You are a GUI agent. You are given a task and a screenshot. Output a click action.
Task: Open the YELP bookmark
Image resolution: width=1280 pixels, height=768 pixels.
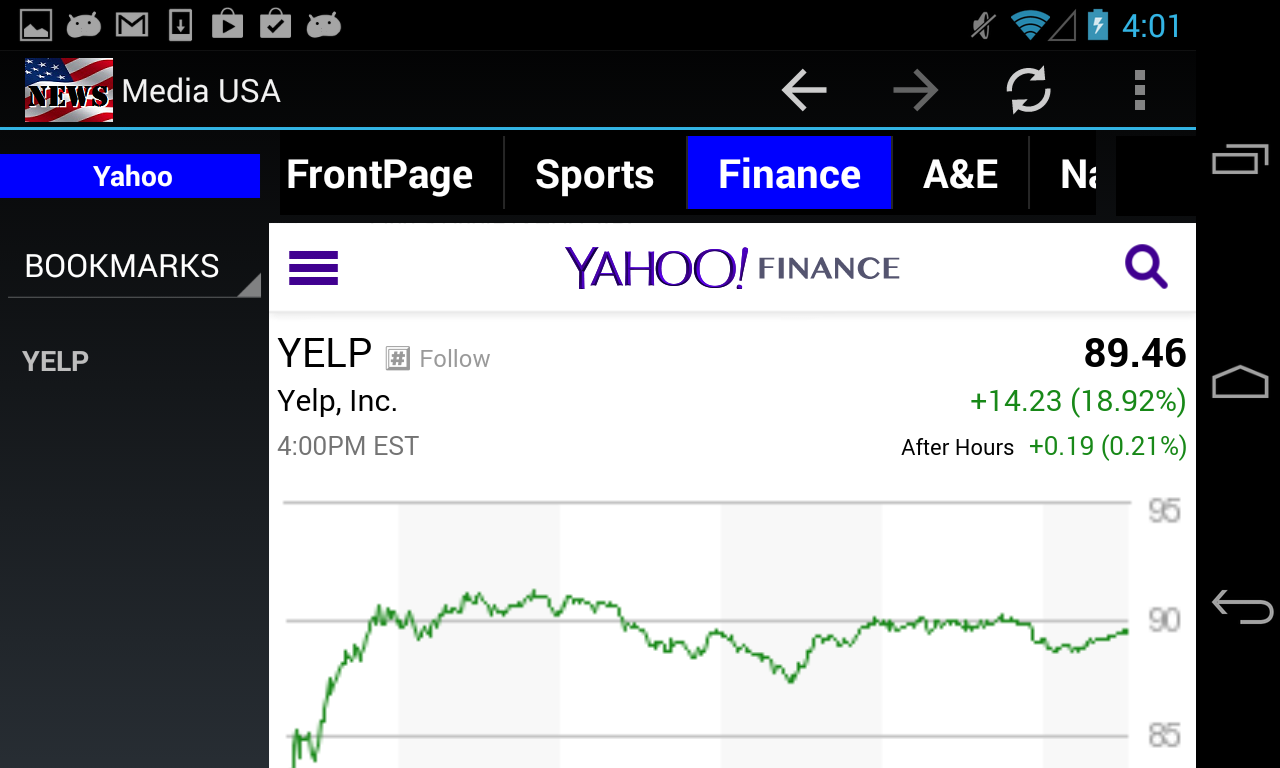(x=56, y=361)
